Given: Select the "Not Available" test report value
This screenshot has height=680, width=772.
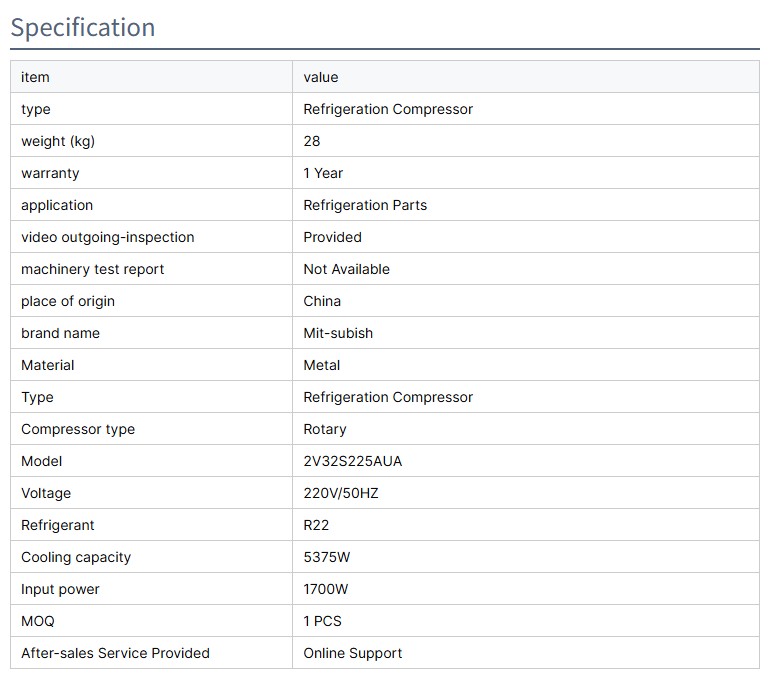Looking at the screenshot, I should (346, 269).
